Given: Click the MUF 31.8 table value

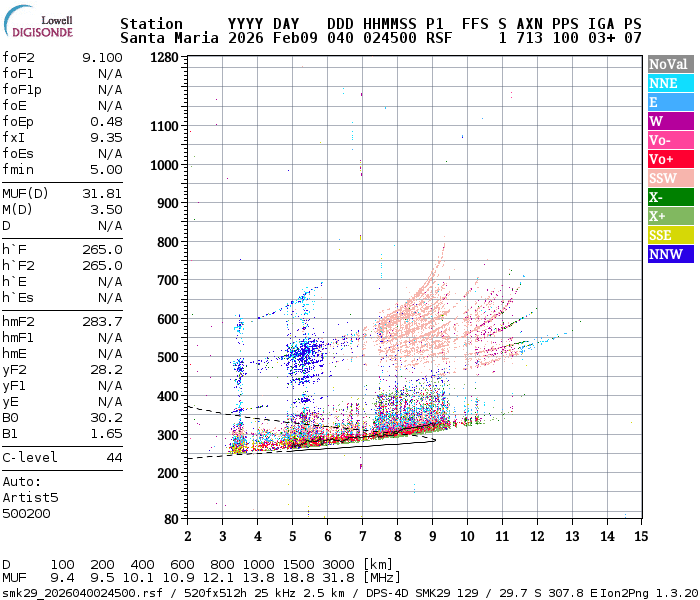Looking at the screenshot, I should [x=338, y=578].
